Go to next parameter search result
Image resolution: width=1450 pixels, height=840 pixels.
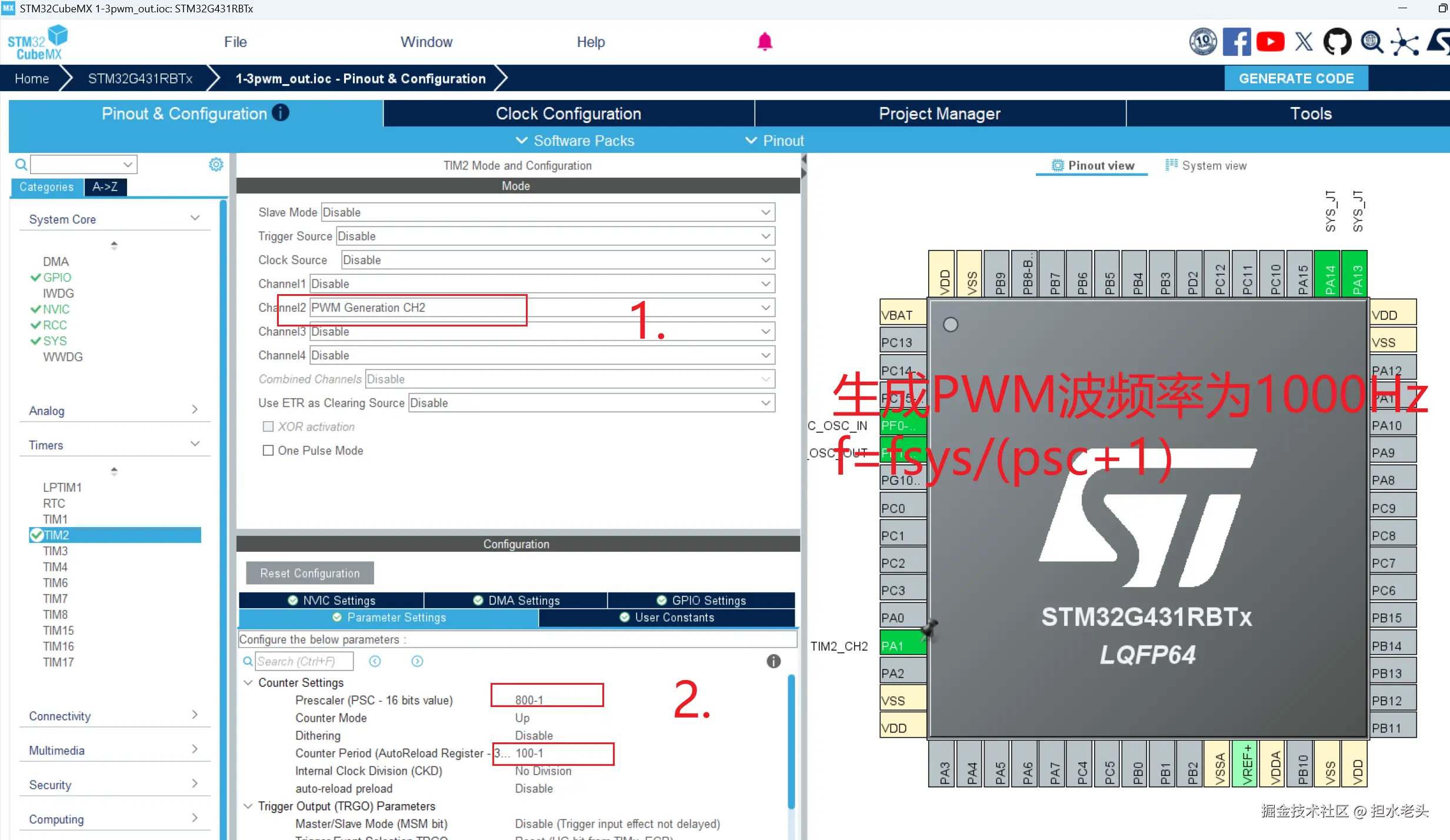[x=417, y=661]
